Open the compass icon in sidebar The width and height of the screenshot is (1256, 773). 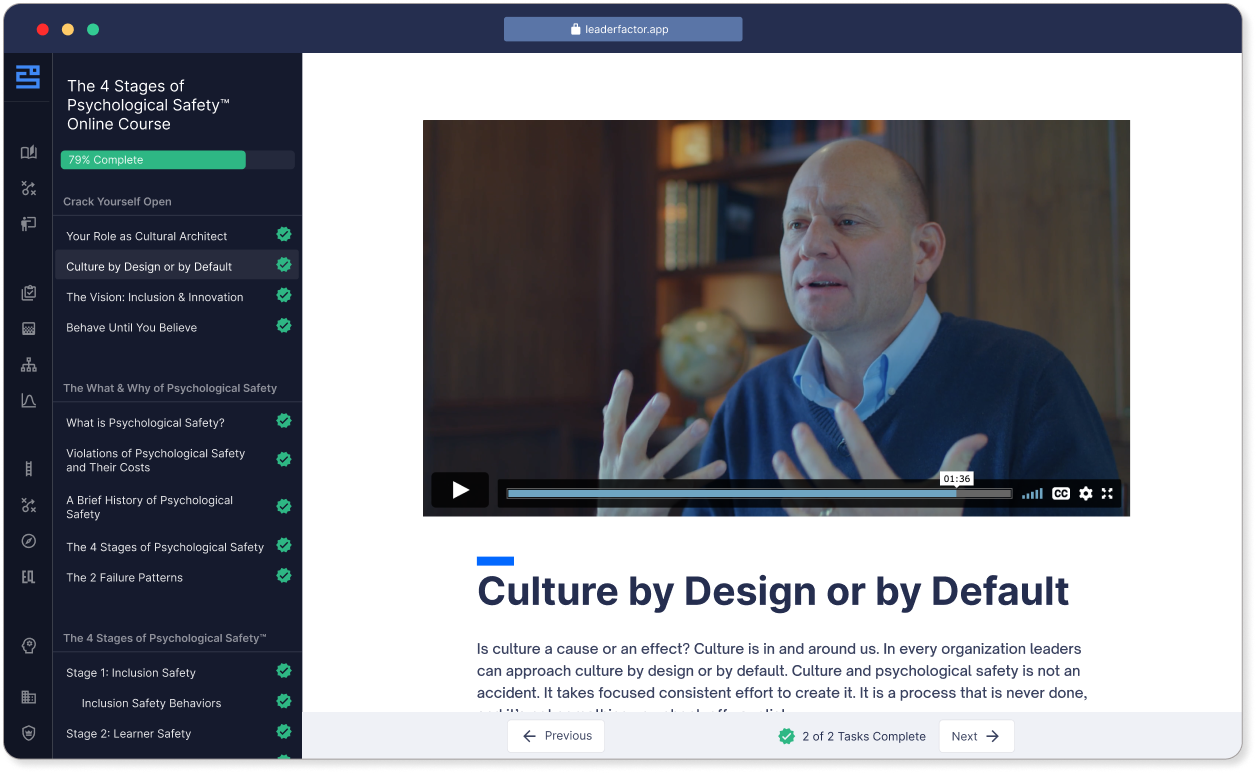(x=29, y=541)
